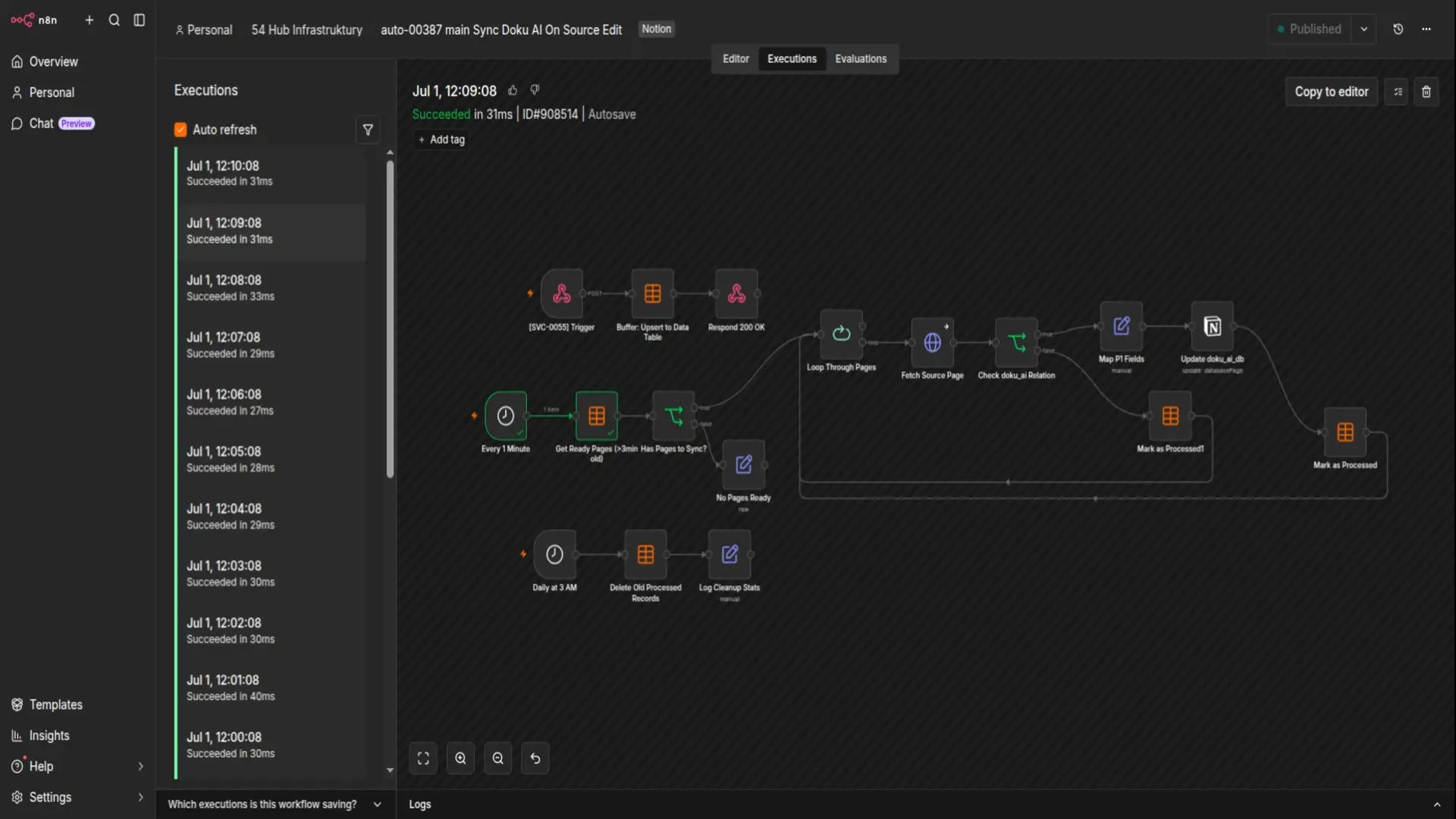The height and width of the screenshot is (819, 1456).
Task: Click the thumbs up rating icon
Action: pyautogui.click(x=513, y=90)
